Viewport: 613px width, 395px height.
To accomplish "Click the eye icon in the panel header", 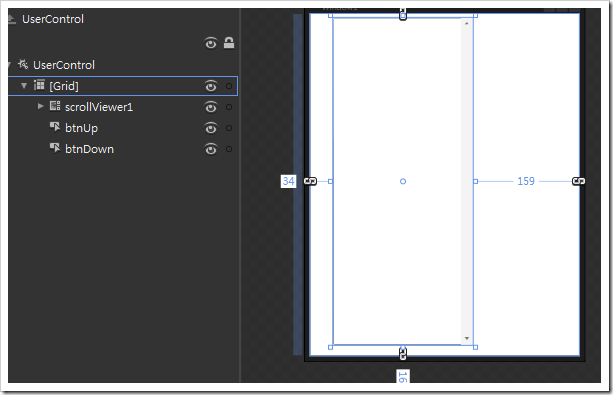I will tap(211, 43).
